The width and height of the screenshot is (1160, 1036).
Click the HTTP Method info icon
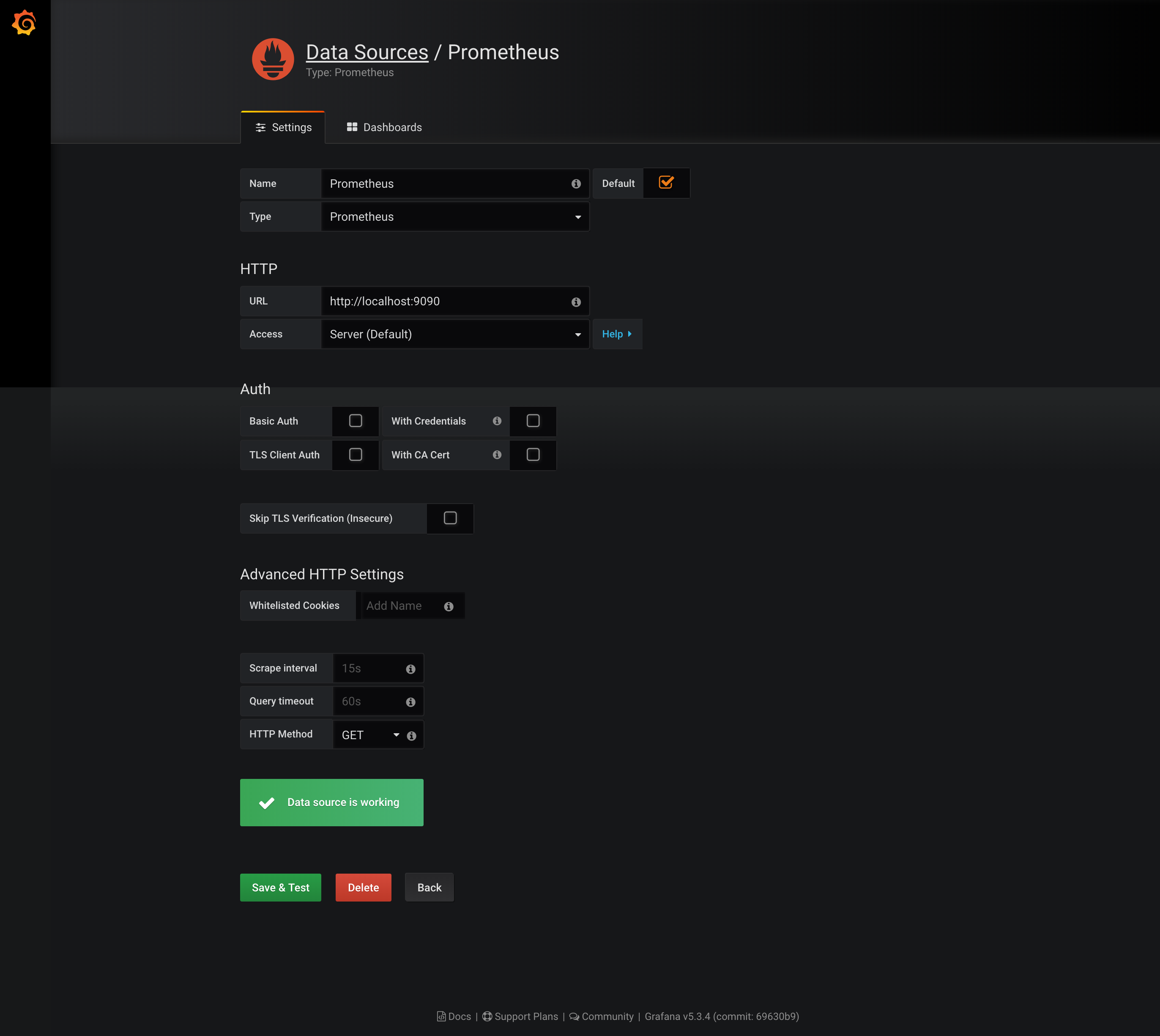[x=411, y=735]
